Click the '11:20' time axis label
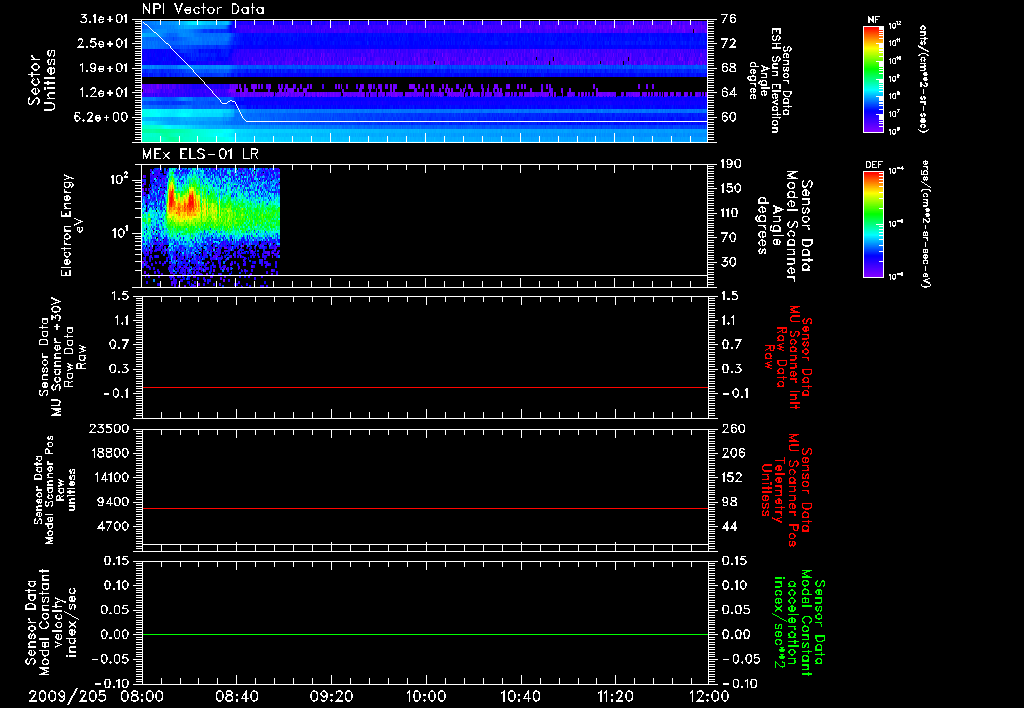Screen dimensions: 1024x708 [615, 696]
